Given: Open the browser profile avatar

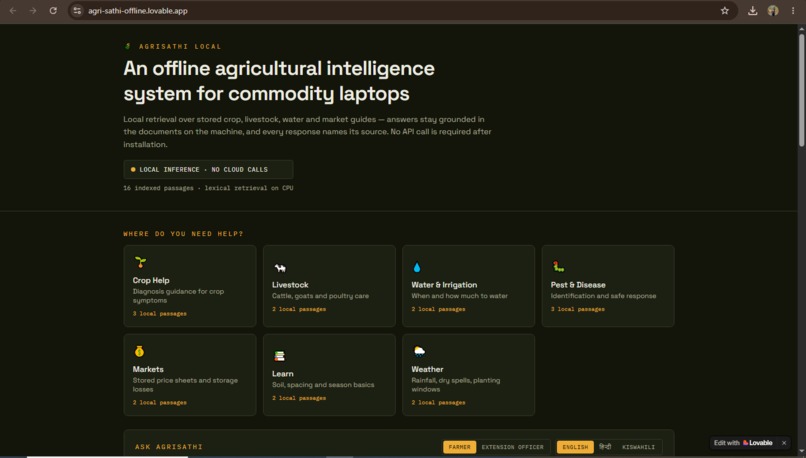Looking at the screenshot, I should coord(773,10).
